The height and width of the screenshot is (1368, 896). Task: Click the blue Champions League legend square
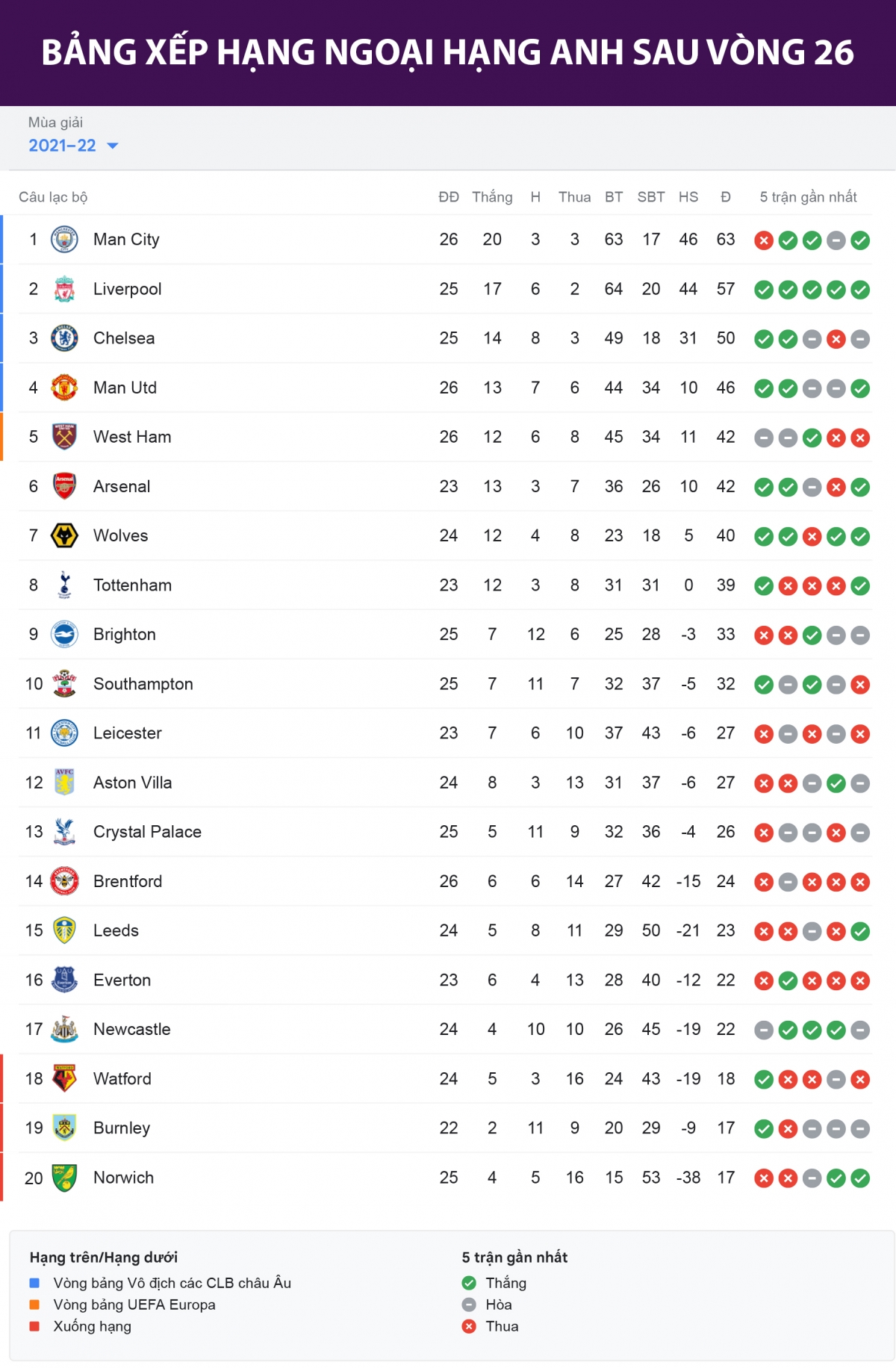[x=34, y=1283]
